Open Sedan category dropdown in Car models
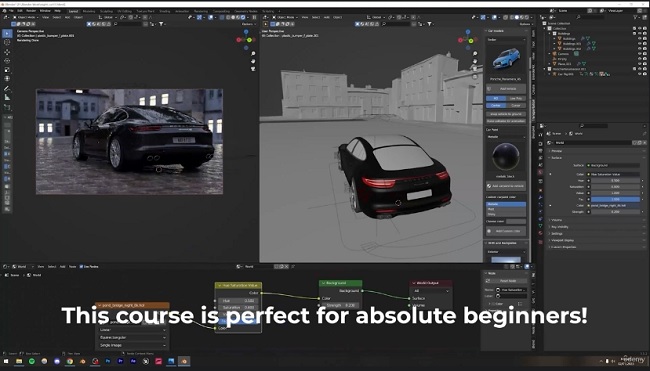This screenshot has width=650, height=371. 506,40
